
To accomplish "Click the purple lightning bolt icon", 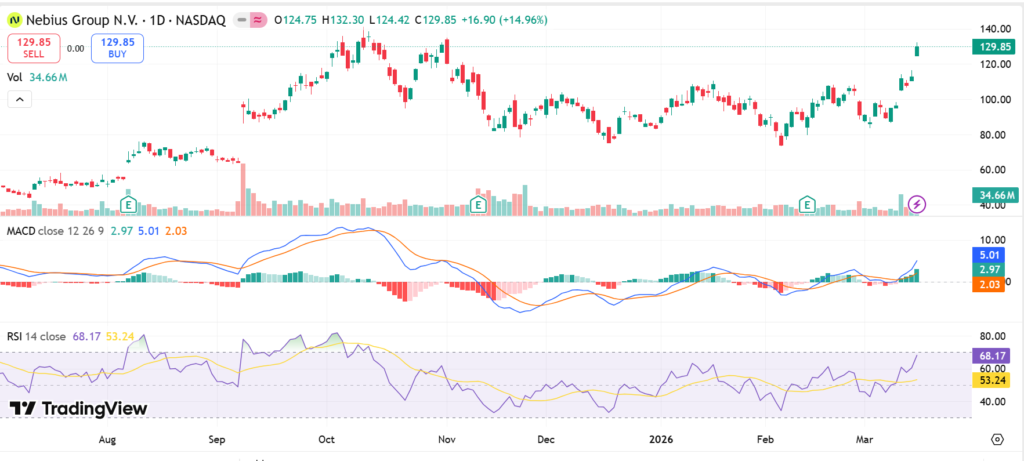I will tap(918, 204).
